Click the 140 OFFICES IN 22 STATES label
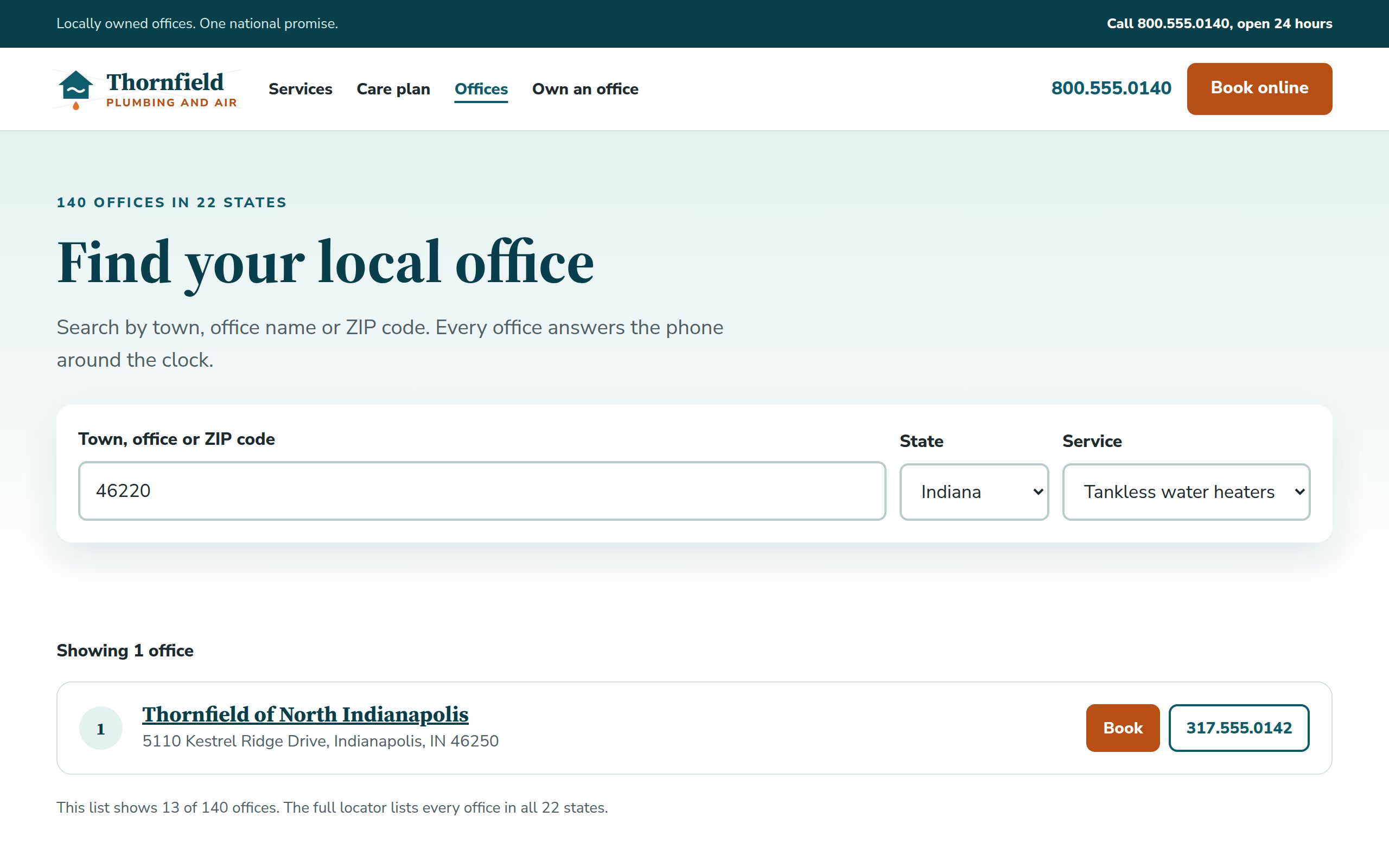Screen dimensions: 1389x868 [x=171, y=203]
